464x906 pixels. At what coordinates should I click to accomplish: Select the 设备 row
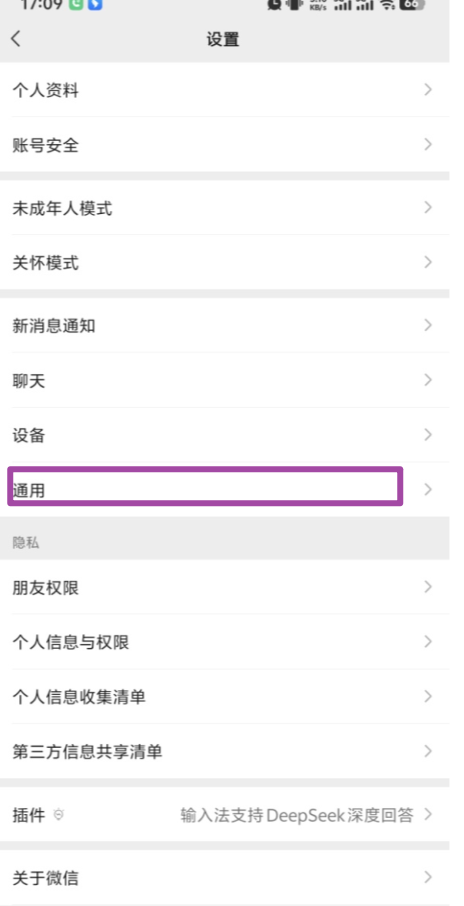[x=224, y=435]
